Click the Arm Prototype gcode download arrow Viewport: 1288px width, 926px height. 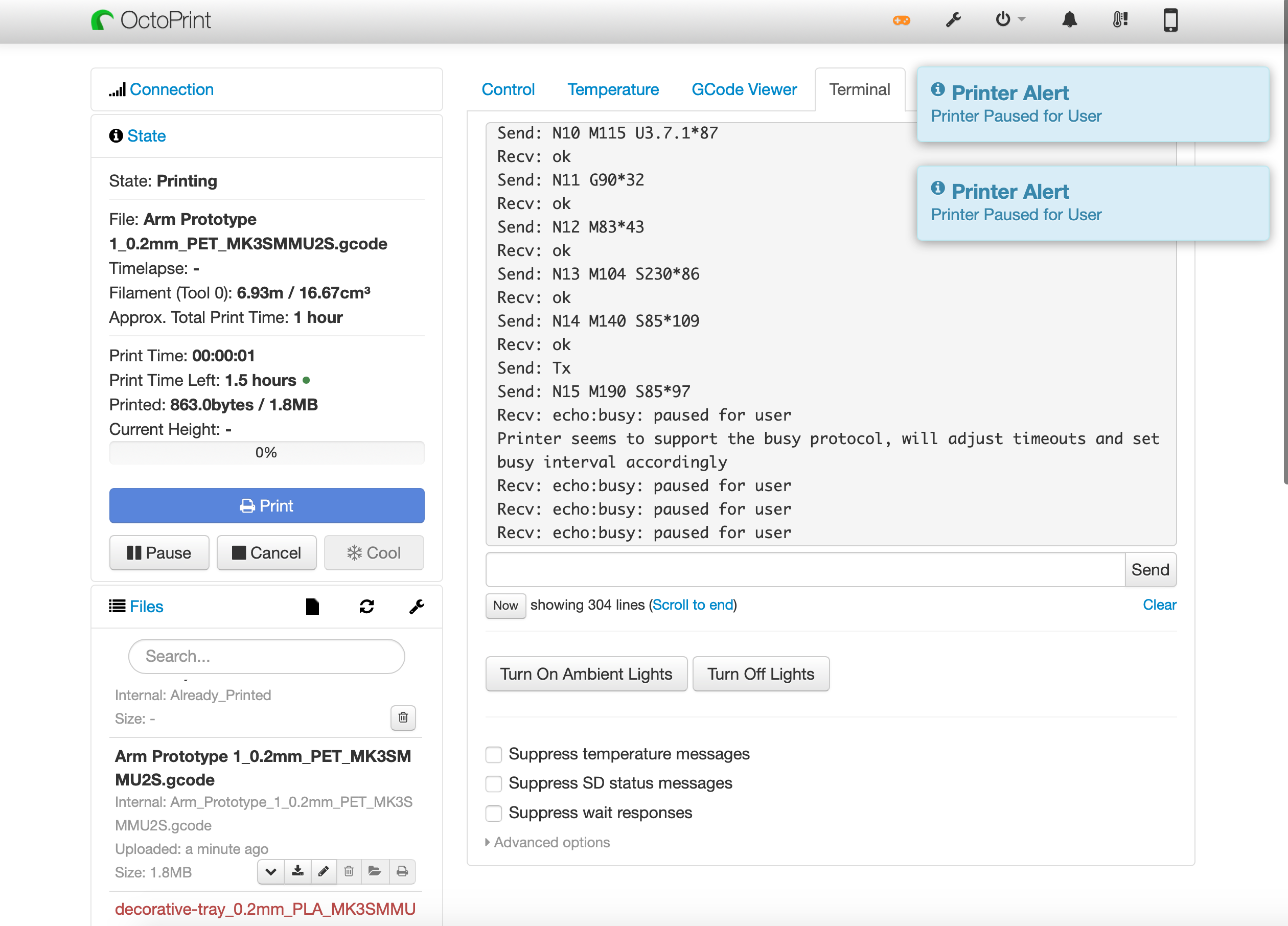pos(298,871)
